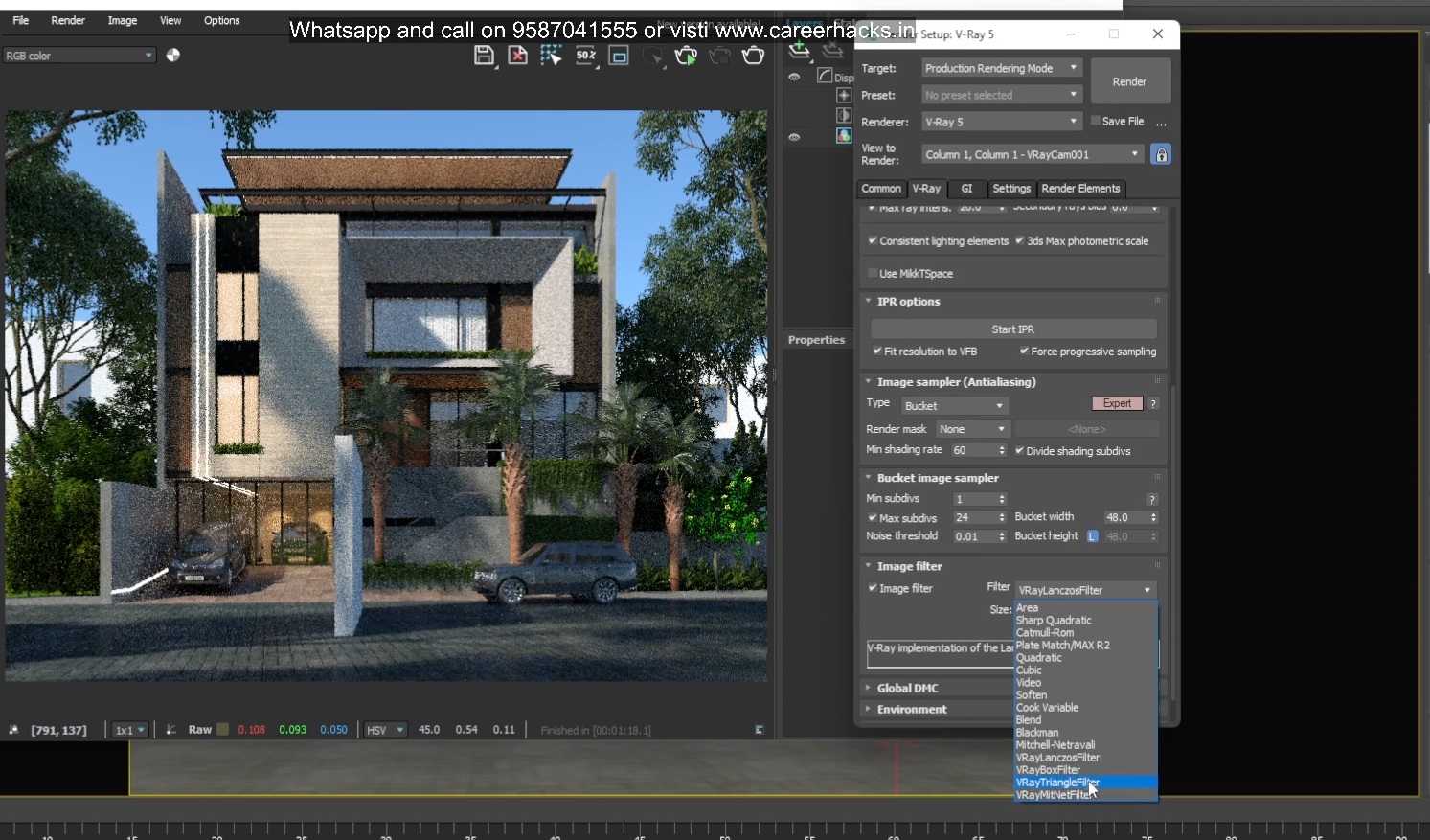
Task: Activate the Region Render selection icon
Action: point(552,55)
